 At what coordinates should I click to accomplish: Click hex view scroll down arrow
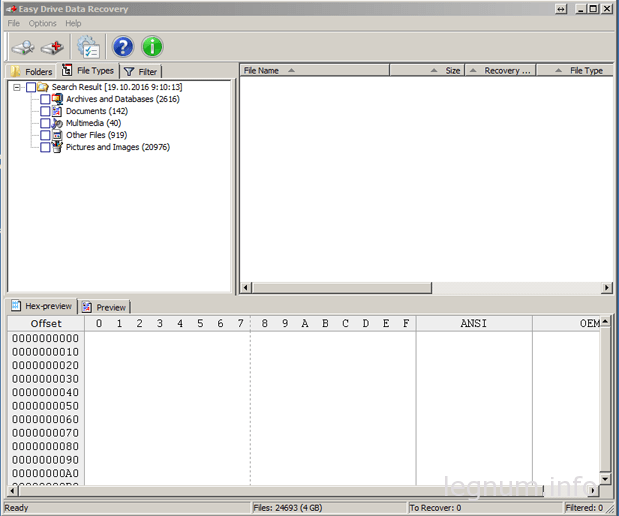pos(605,479)
